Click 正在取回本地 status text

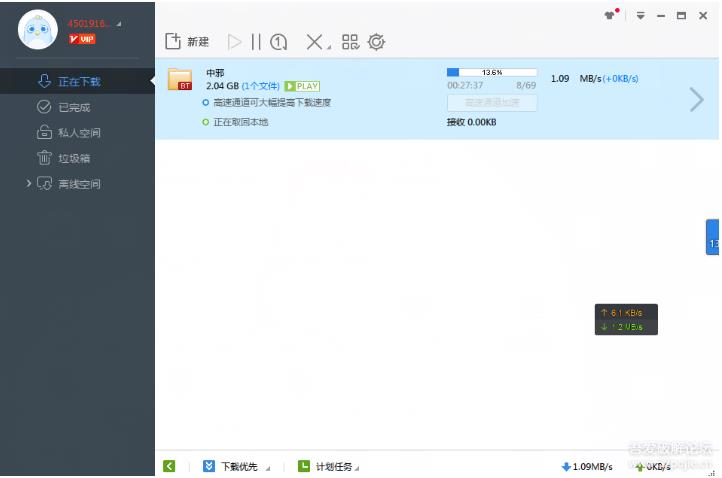pos(241,122)
